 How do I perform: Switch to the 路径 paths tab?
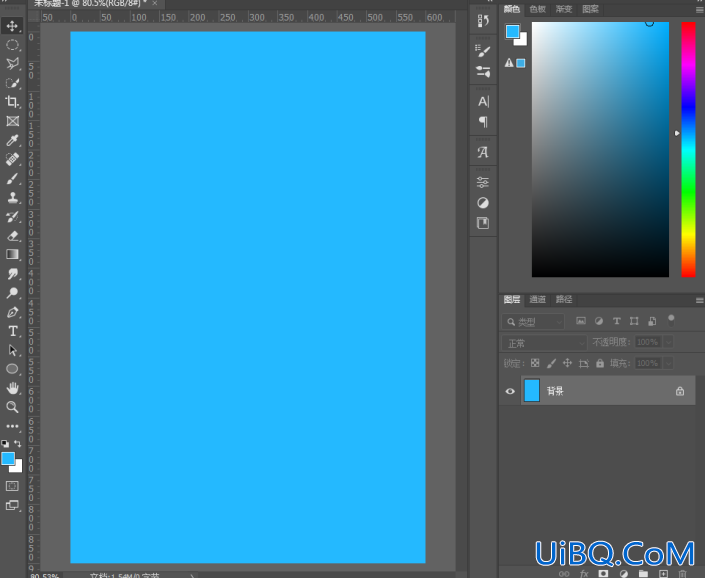tap(563, 299)
